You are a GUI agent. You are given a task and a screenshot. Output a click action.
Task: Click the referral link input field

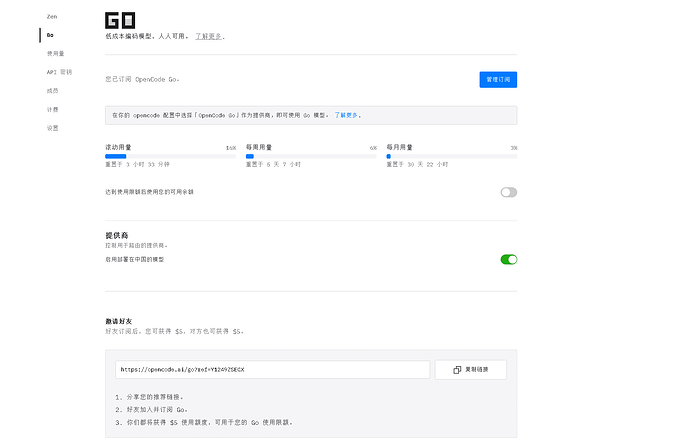(272, 370)
